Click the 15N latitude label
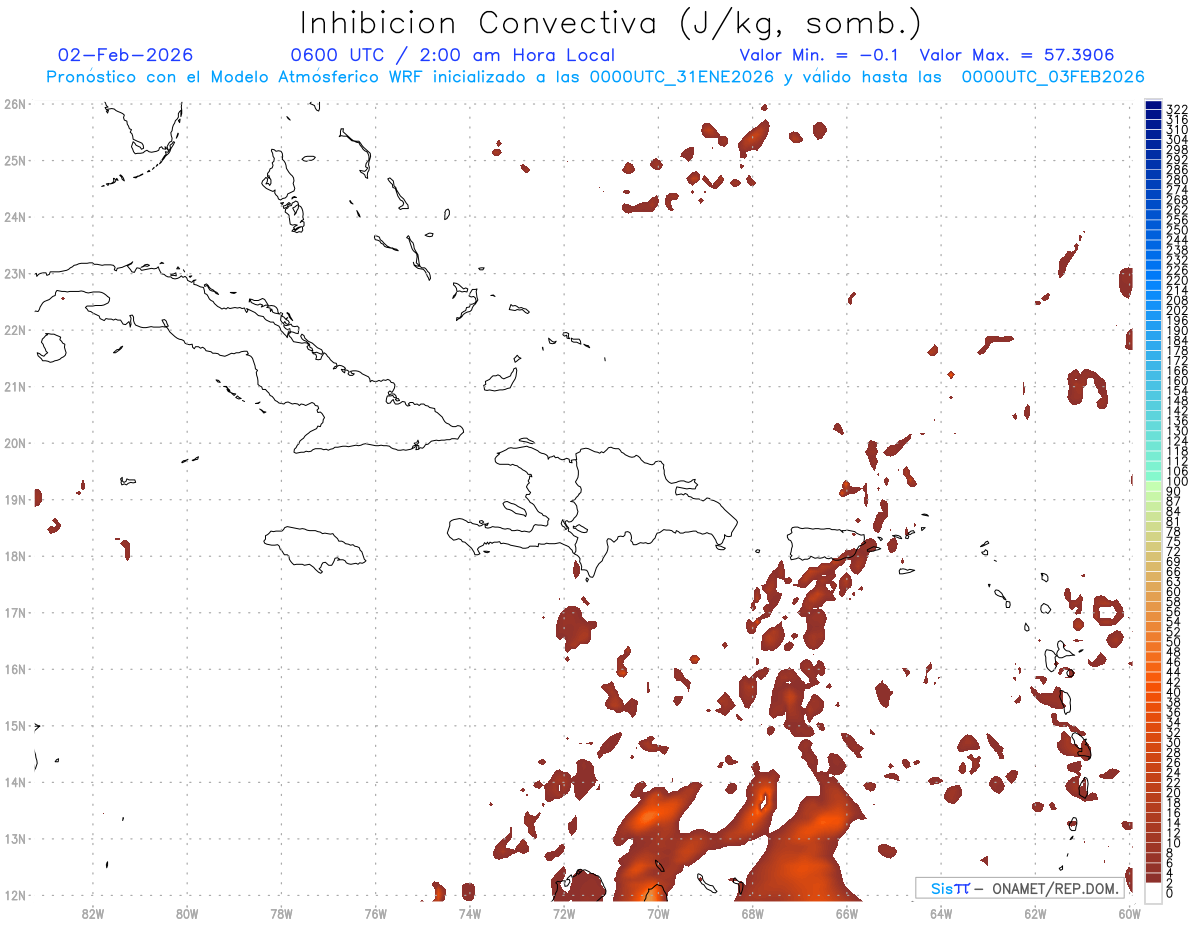This screenshot has width=1200, height=927. [15, 725]
